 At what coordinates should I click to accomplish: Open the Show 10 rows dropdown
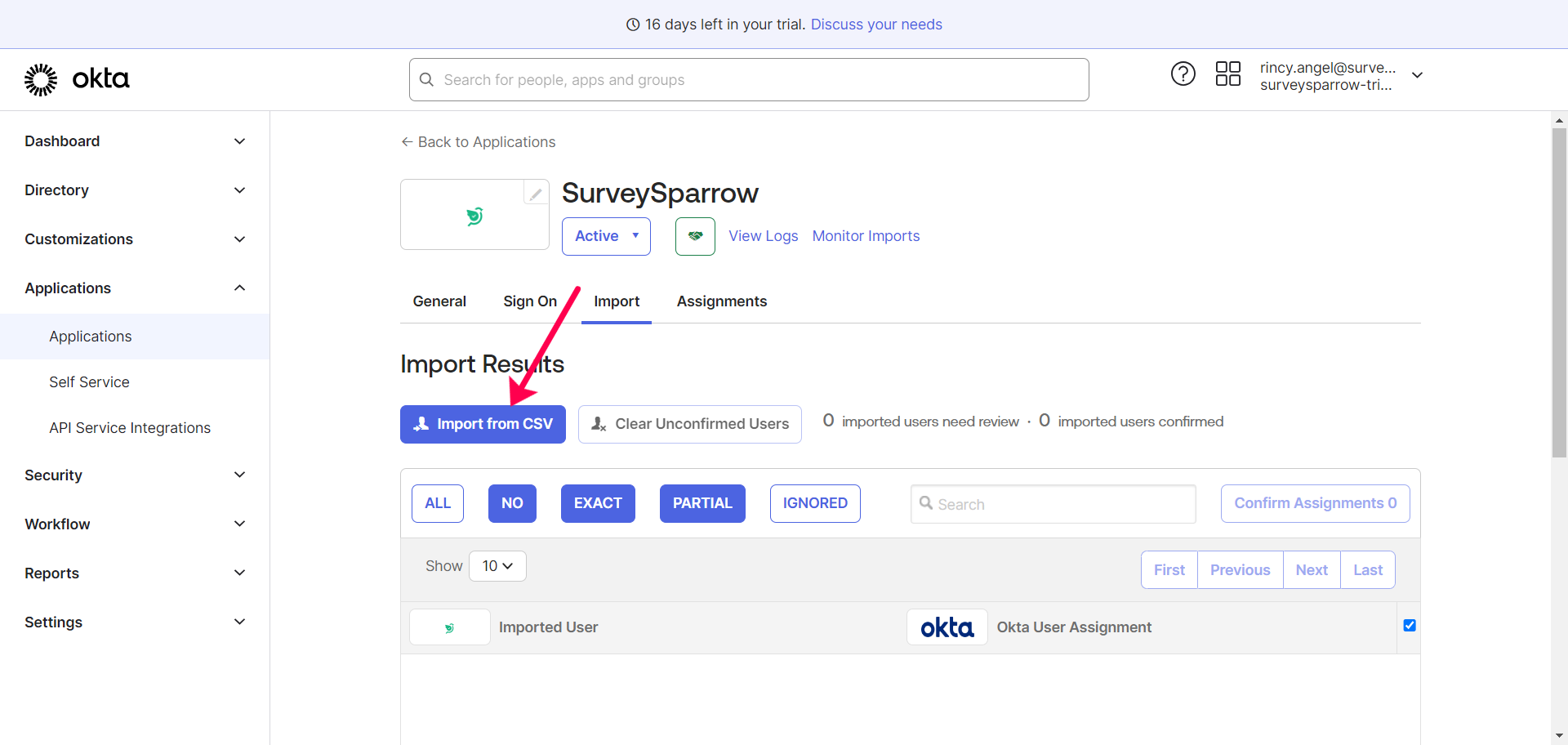[x=497, y=566]
